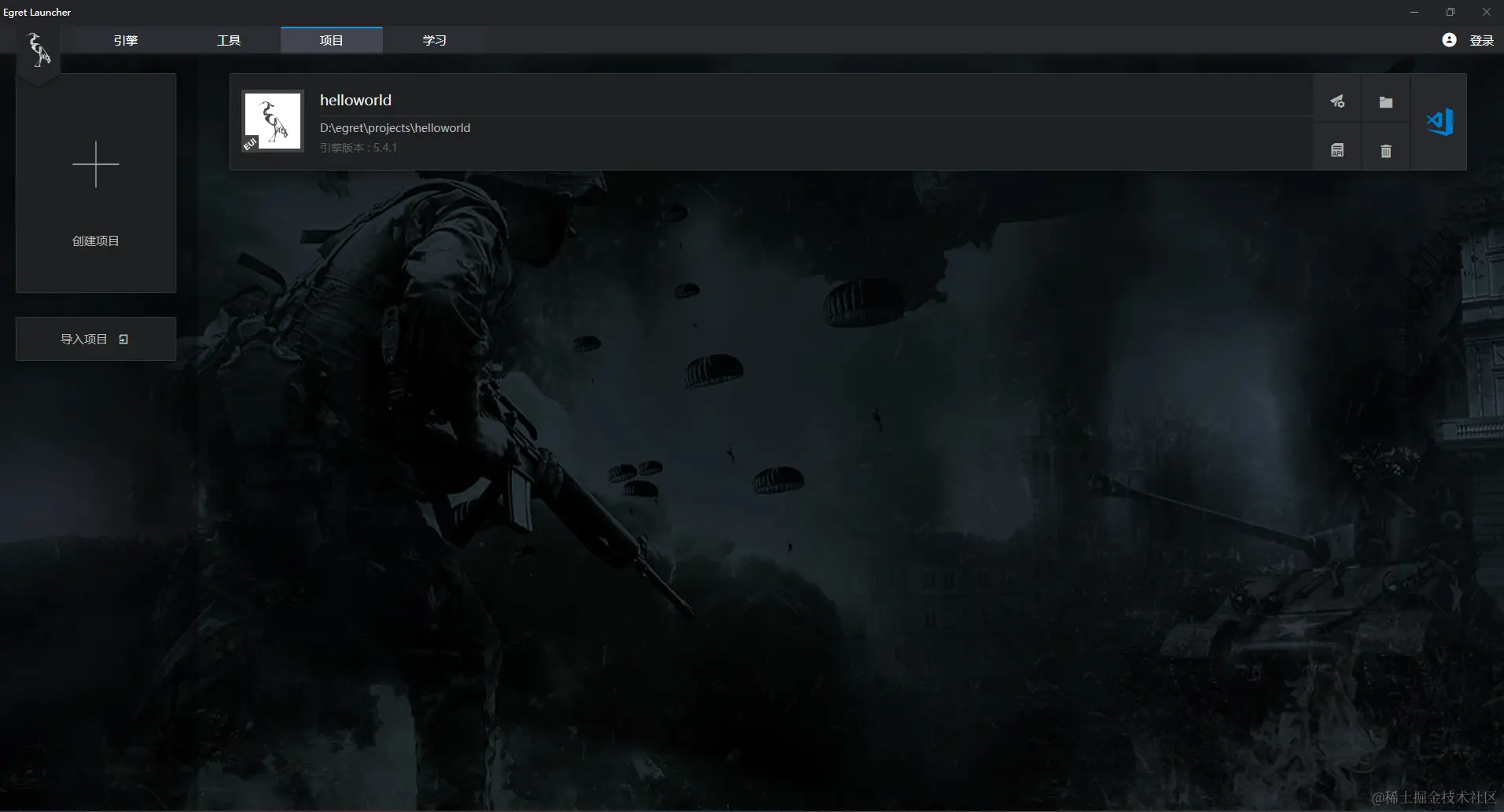Switch to the 工具 tab
The height and width of the screenshot is (812, 1504).
229,40
